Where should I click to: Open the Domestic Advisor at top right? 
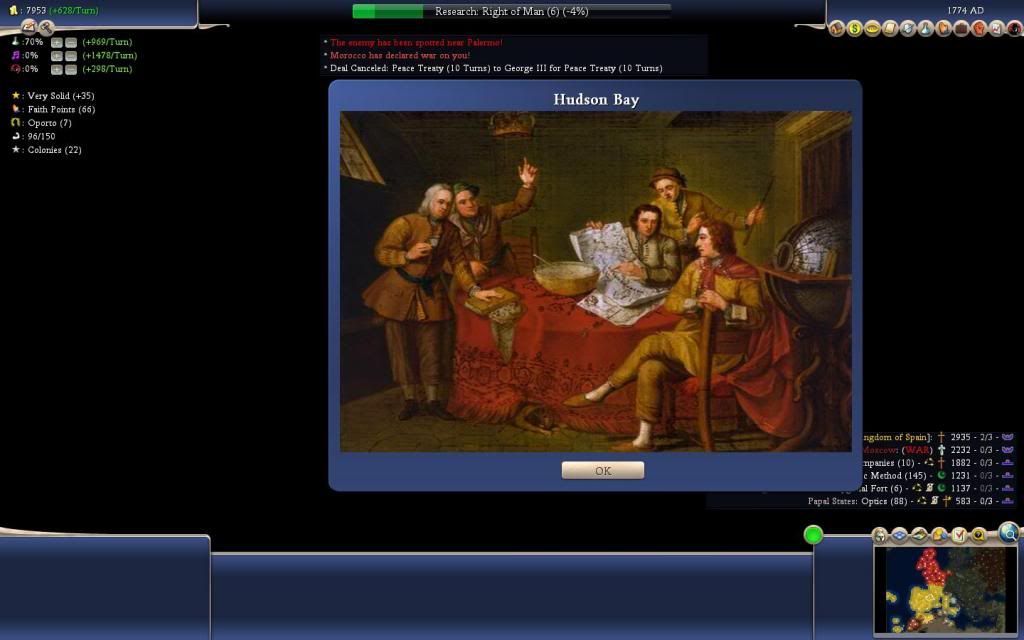click(836, 29)
